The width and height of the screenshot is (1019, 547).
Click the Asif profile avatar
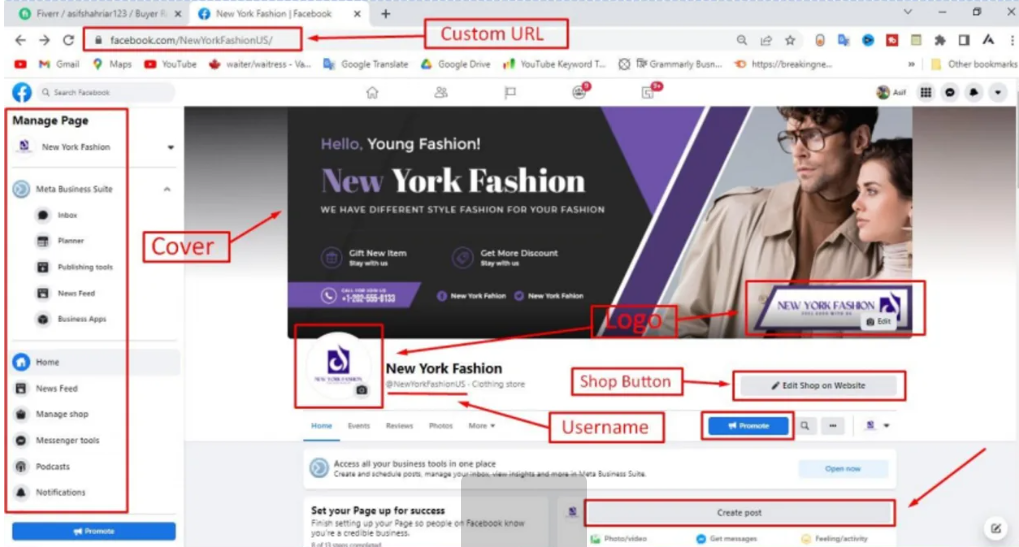point(883,93)
